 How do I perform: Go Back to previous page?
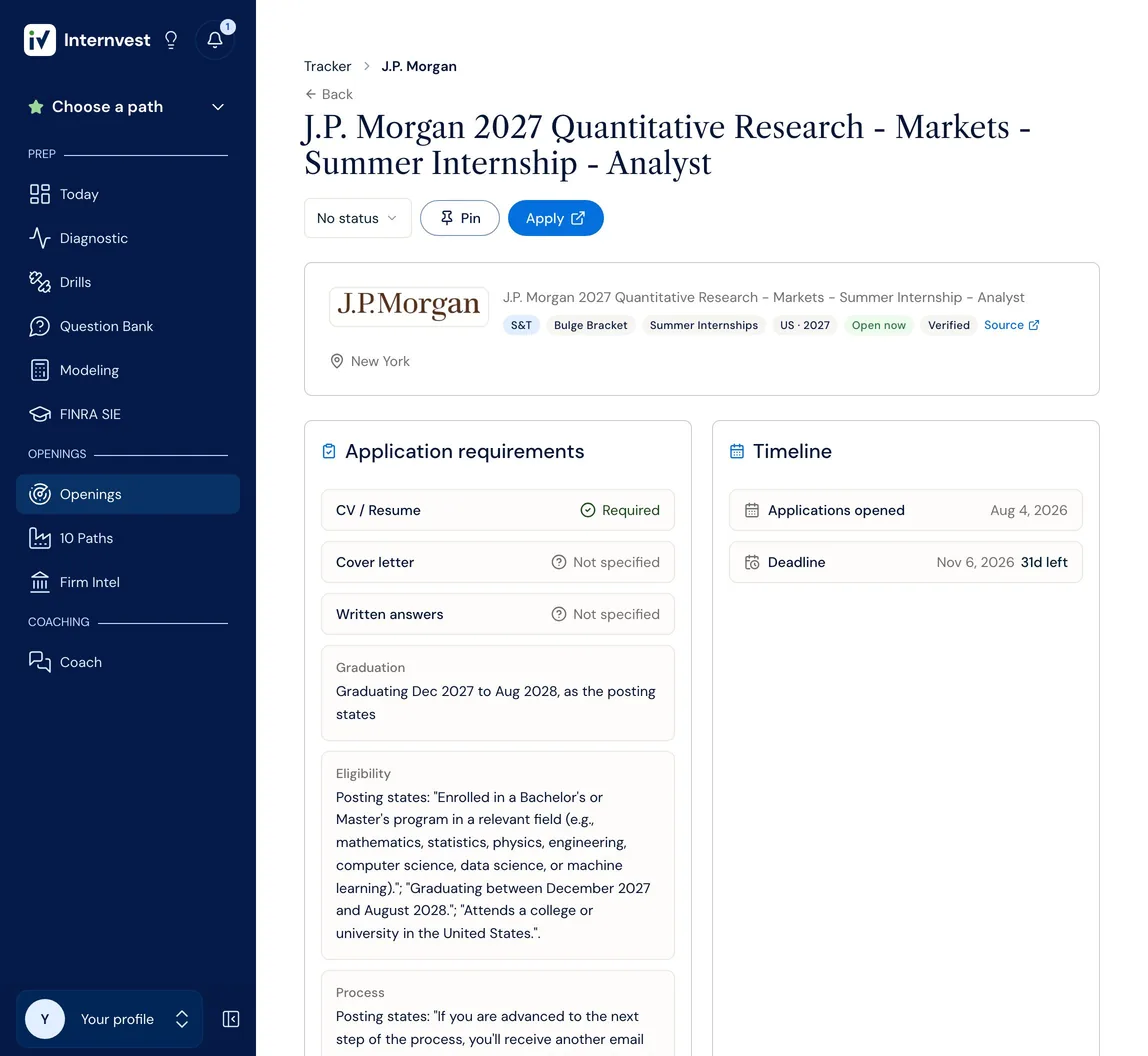click(x=329, y=94)
